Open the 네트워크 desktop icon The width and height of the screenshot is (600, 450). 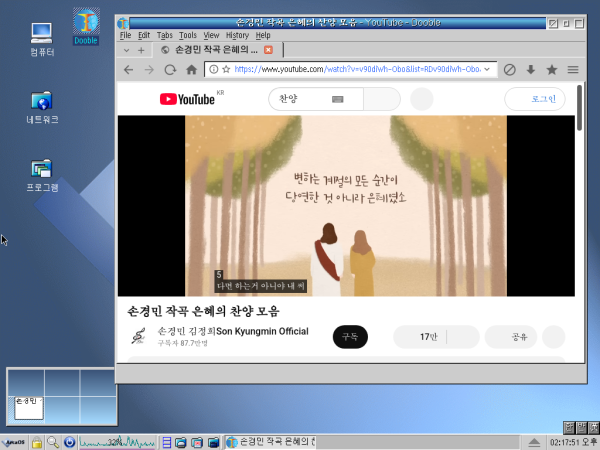point(42,108)
